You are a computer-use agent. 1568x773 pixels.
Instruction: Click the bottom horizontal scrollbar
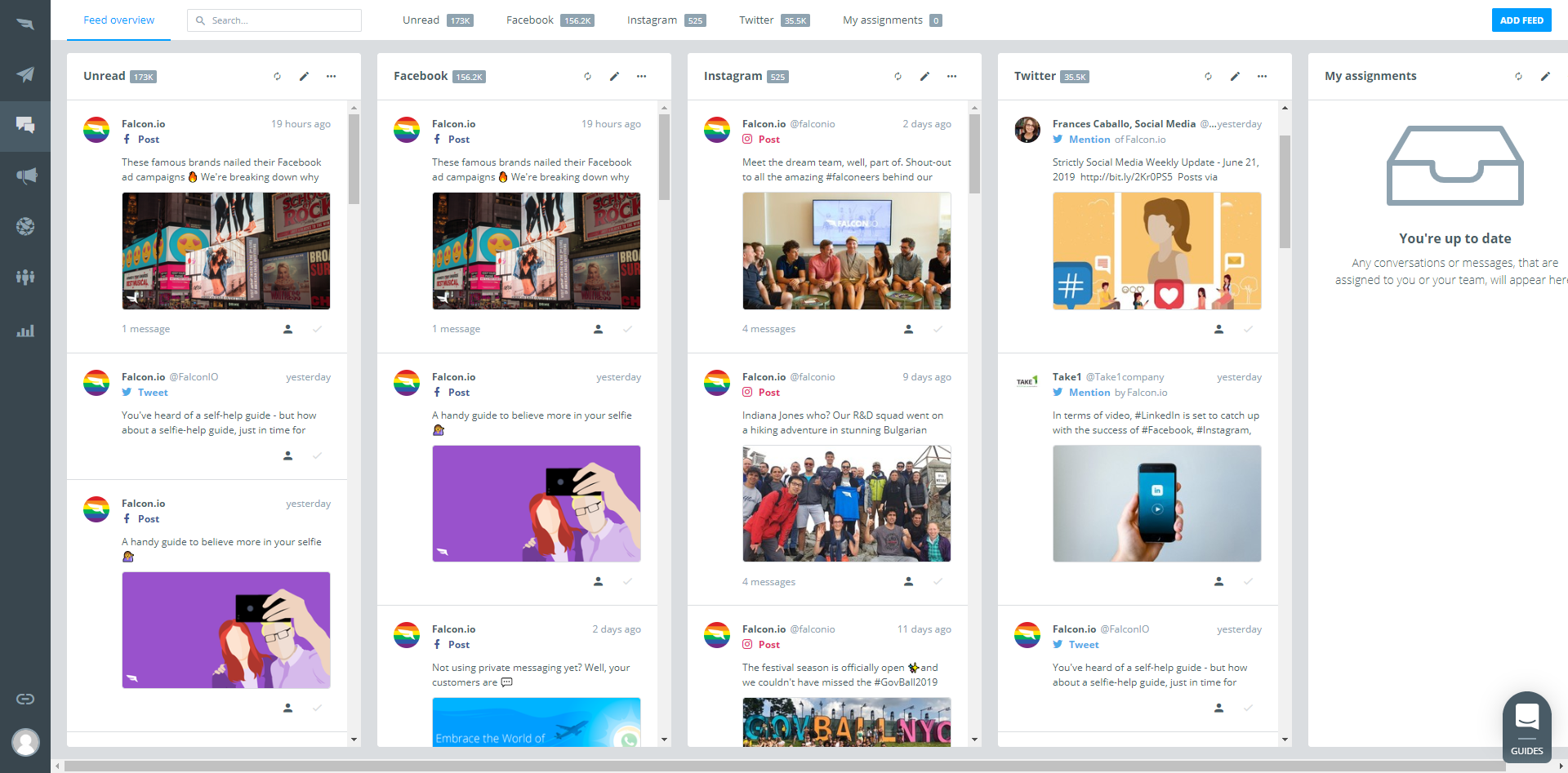[784, 766]
